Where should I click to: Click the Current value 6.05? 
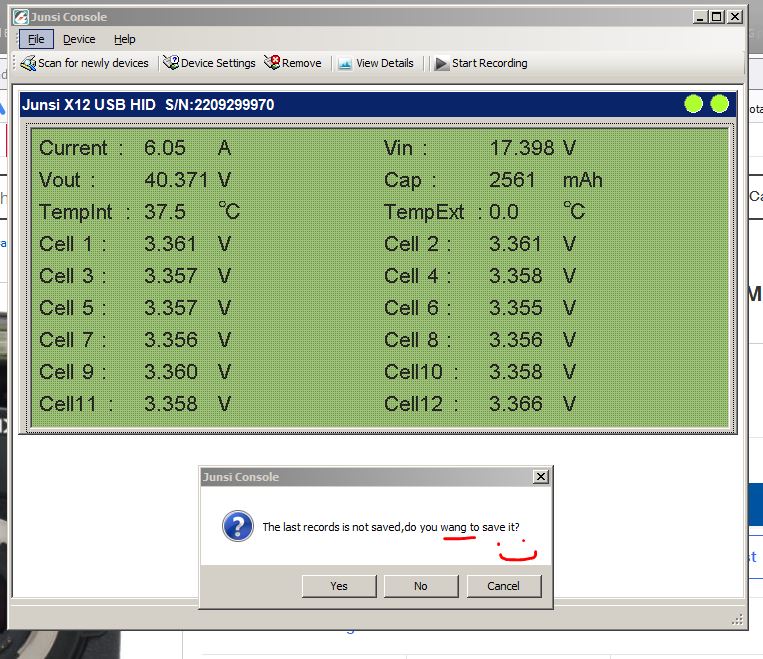pyautogui.click(x=164, y=147)
